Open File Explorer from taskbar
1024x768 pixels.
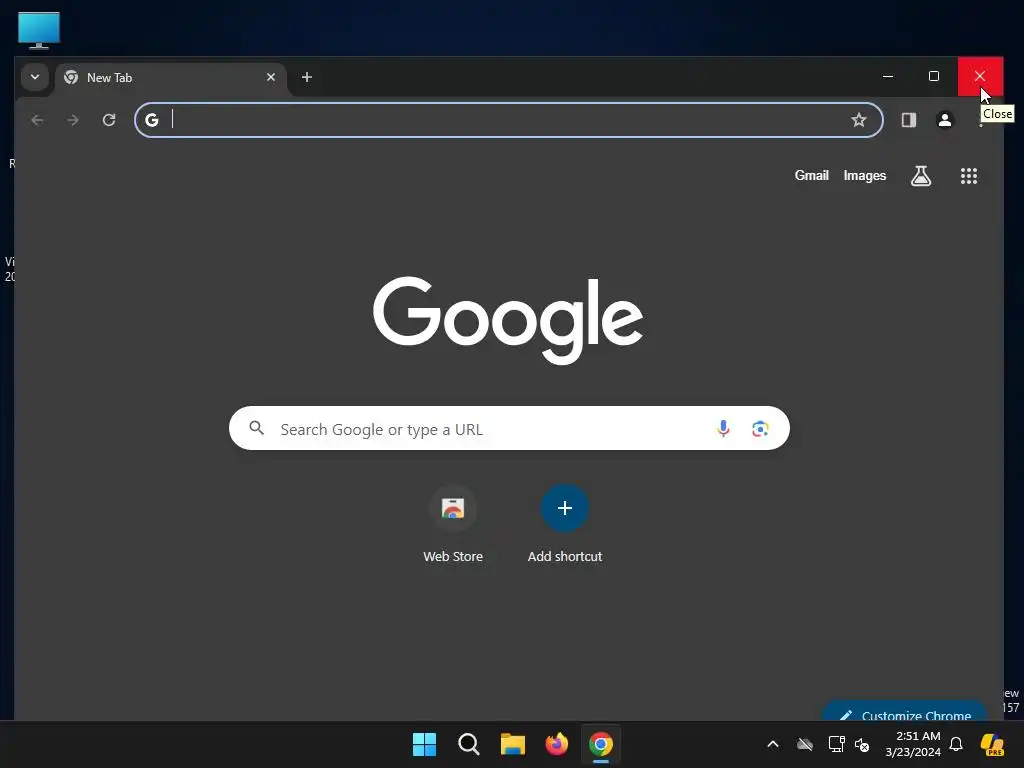[513, 744]
